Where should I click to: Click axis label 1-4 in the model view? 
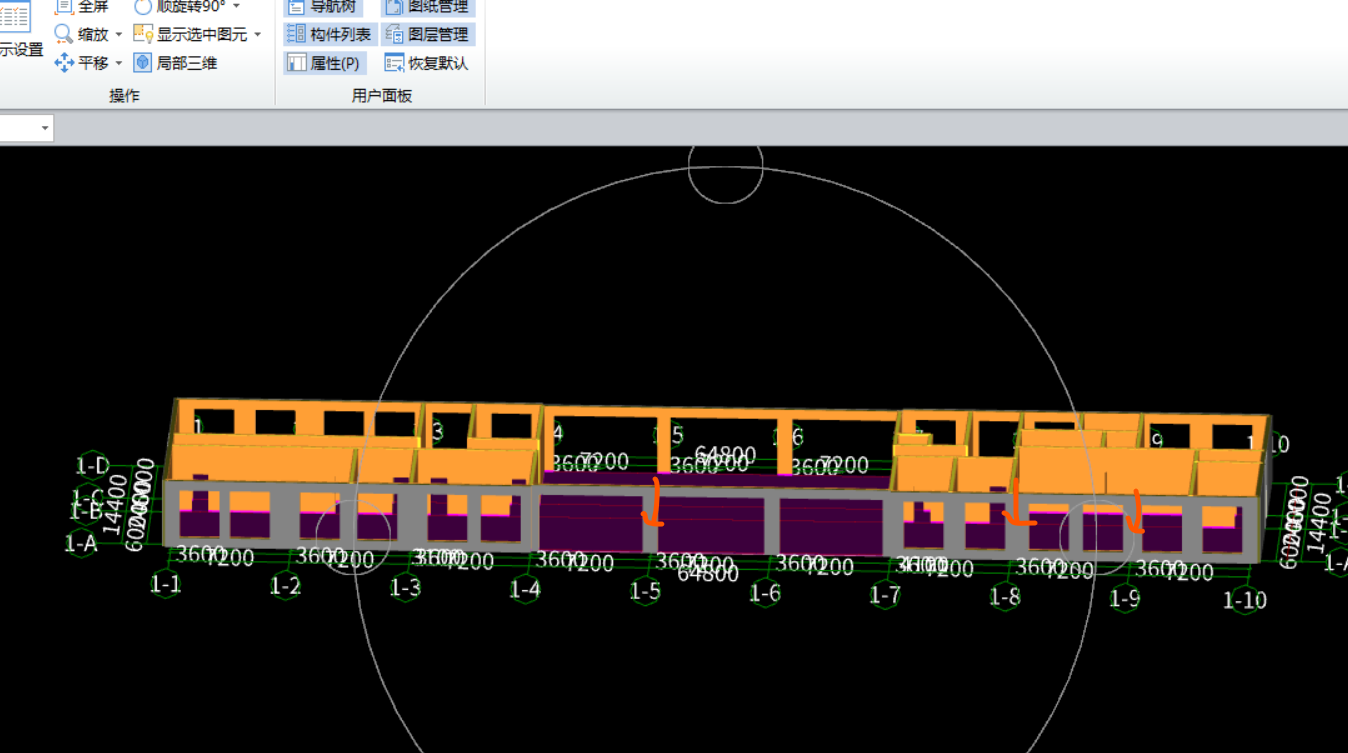coord(525,590)
